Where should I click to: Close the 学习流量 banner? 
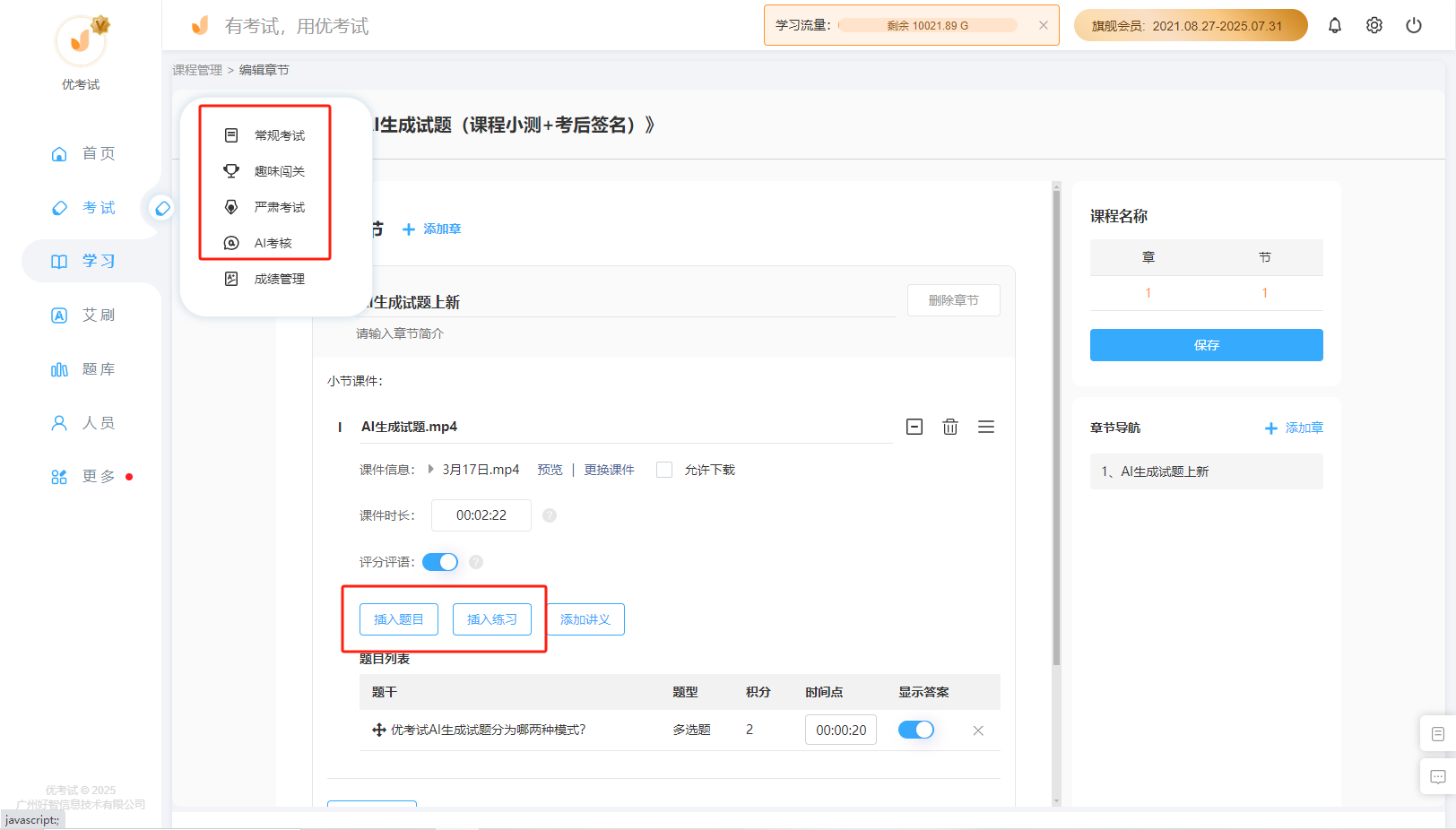click(1044, 25)
